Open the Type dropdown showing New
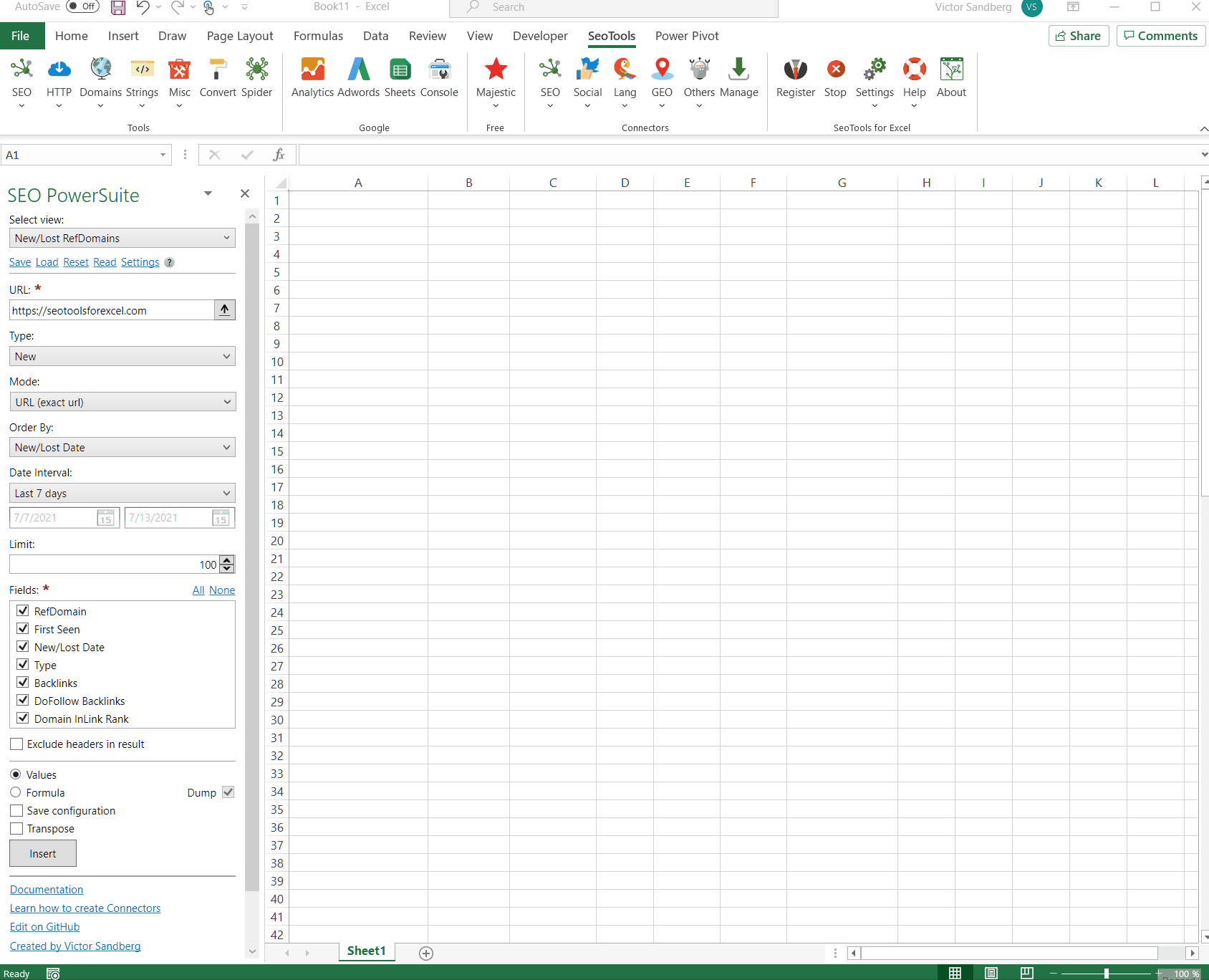 [122, 356]
